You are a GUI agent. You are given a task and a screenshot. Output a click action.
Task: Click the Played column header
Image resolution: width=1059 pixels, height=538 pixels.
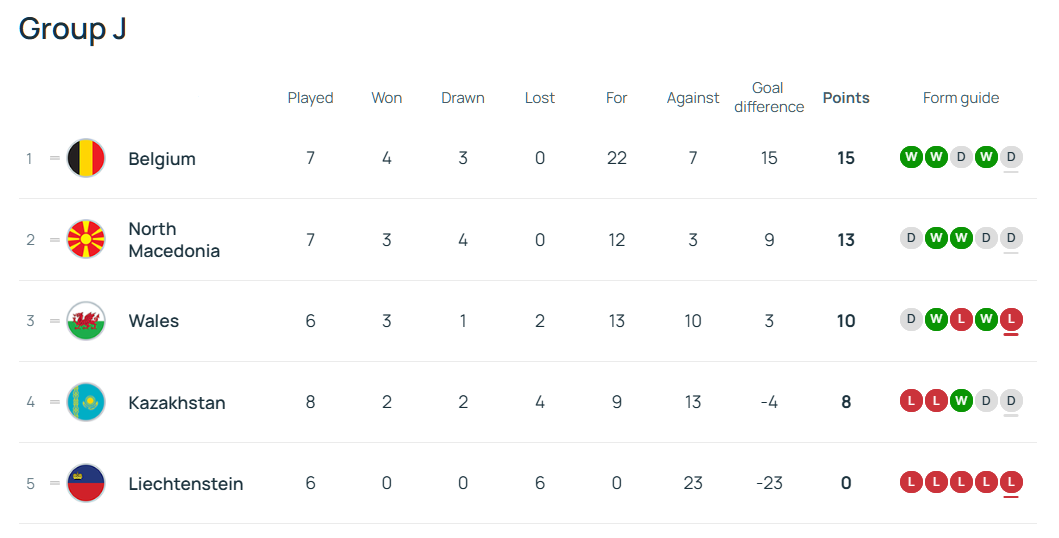[310, 98]
